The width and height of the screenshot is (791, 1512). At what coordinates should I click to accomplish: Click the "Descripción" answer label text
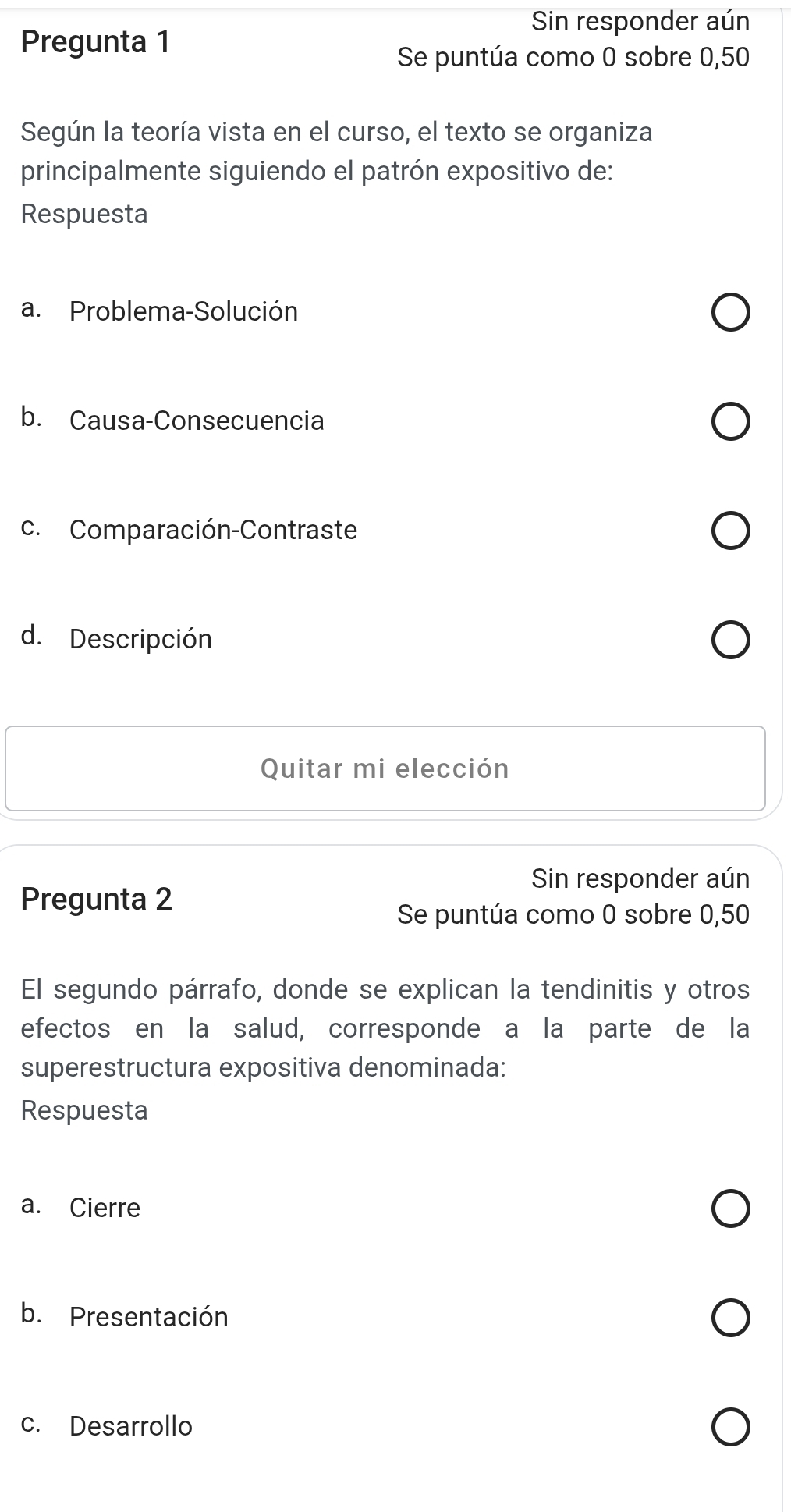140,640
